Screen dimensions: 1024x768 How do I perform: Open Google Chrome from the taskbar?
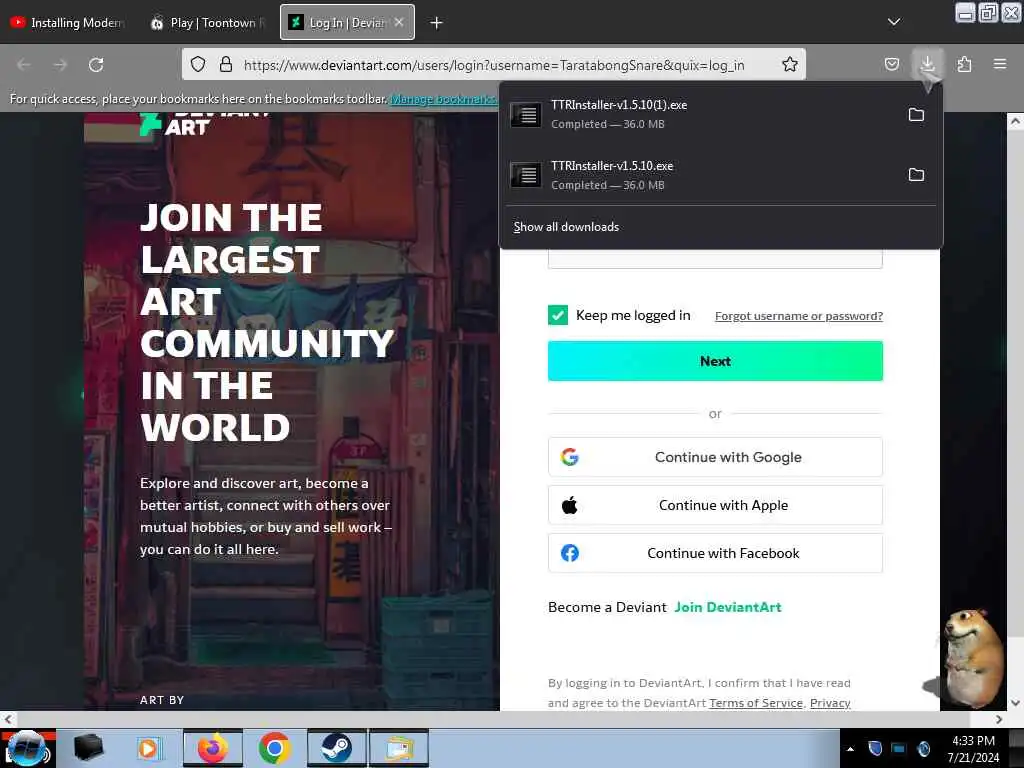pyautogui.click(x=274, y=748)
